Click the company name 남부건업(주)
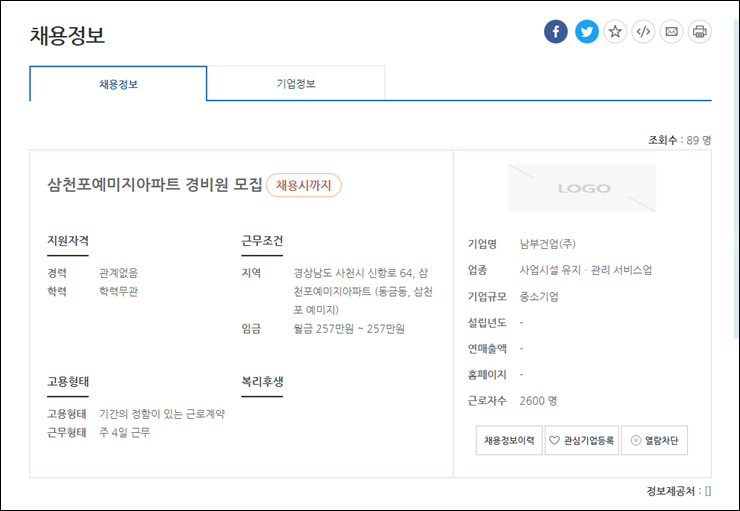Viewport: 740px width, 511px height. pyautogui.click(x=547, y=244)
